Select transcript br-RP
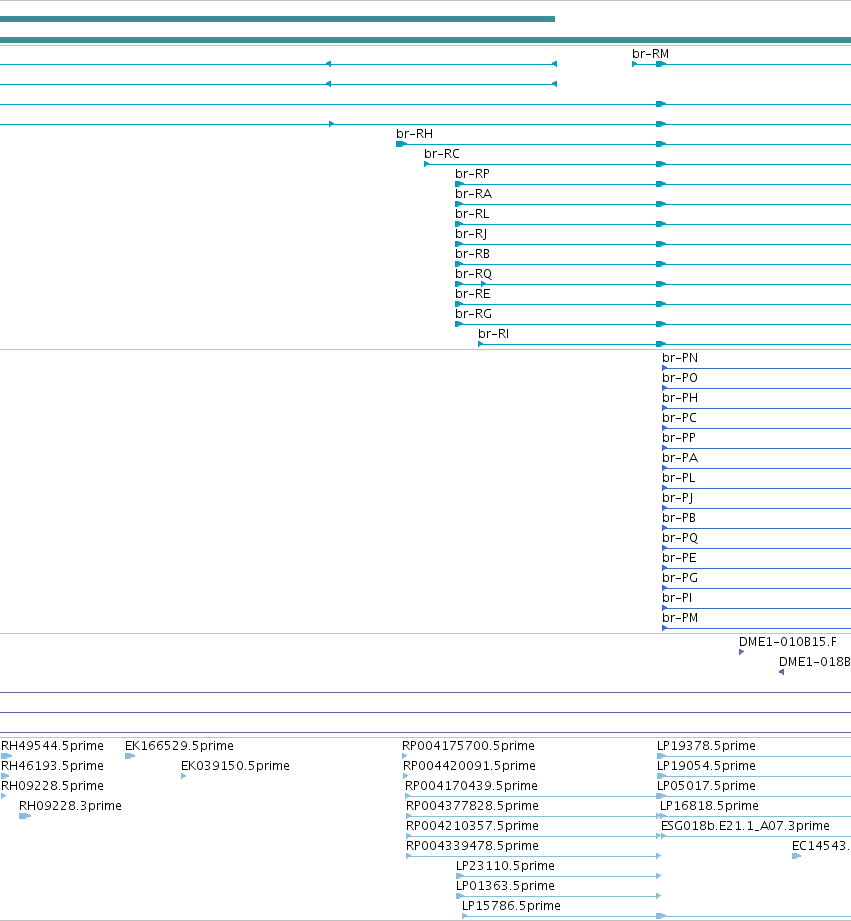The height and width of the screenshot is (921, 851). [472, 174]
